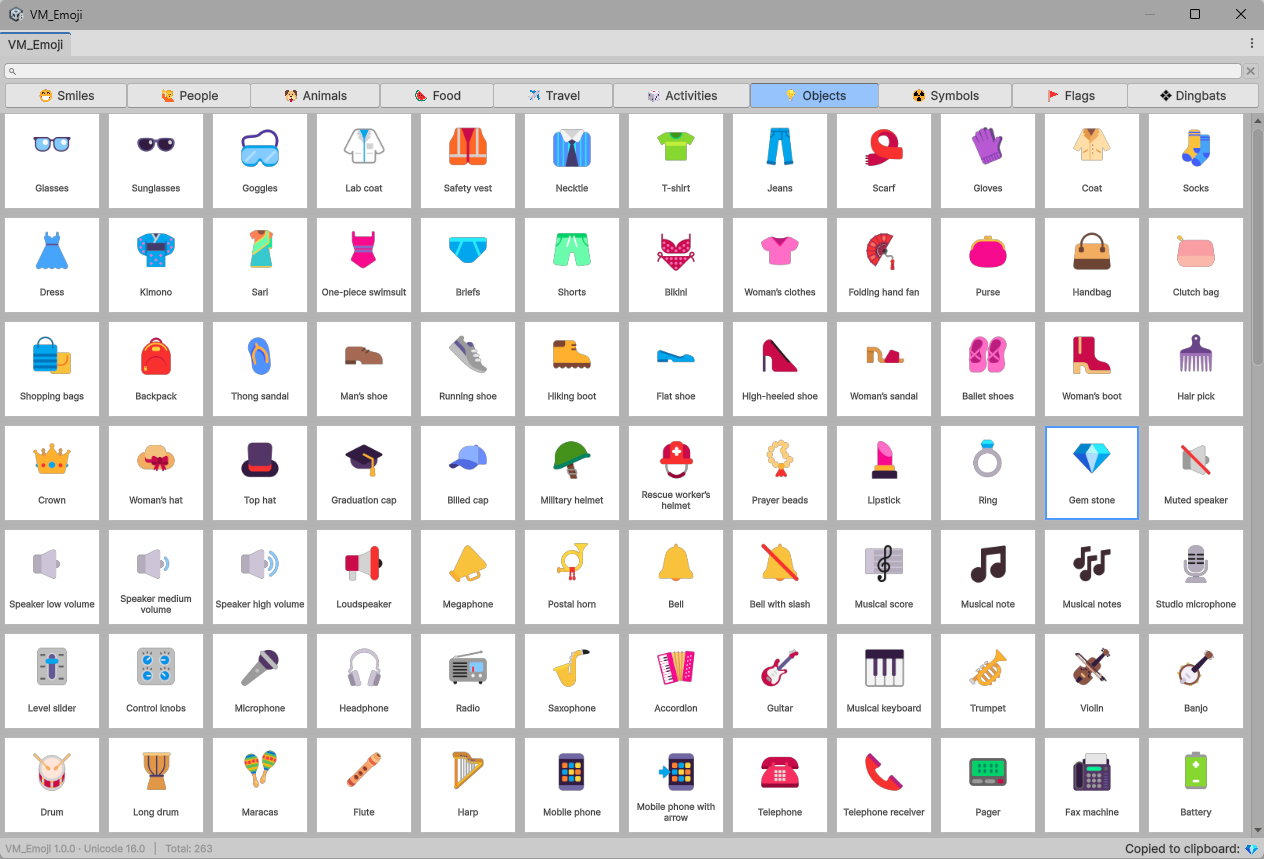Click the vertical scrollbar thumb
The image size is (1264, 859).
[x=1258, y=245]
